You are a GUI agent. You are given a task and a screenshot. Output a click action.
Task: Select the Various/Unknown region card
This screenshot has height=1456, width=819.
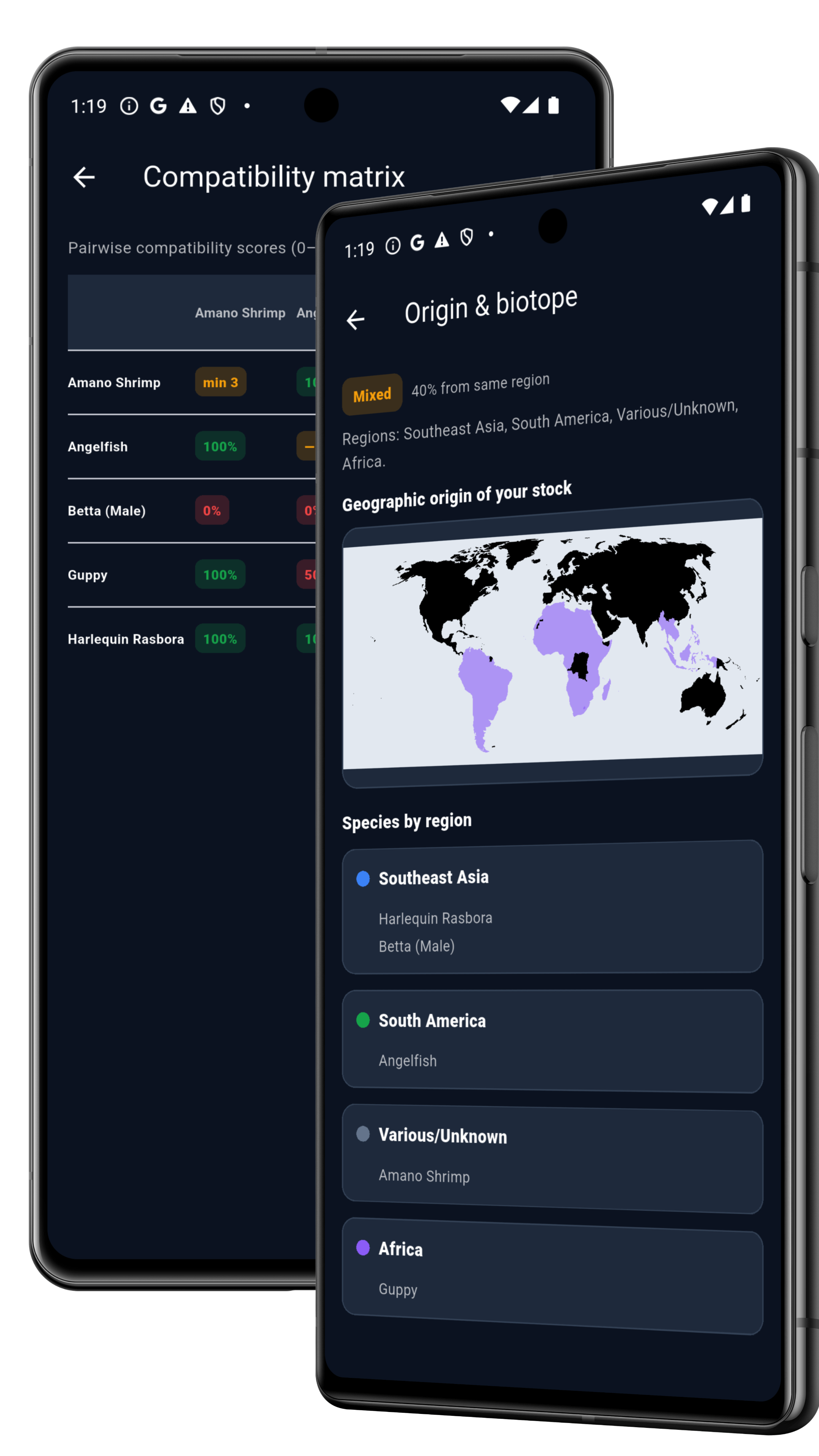point(552,1158)
